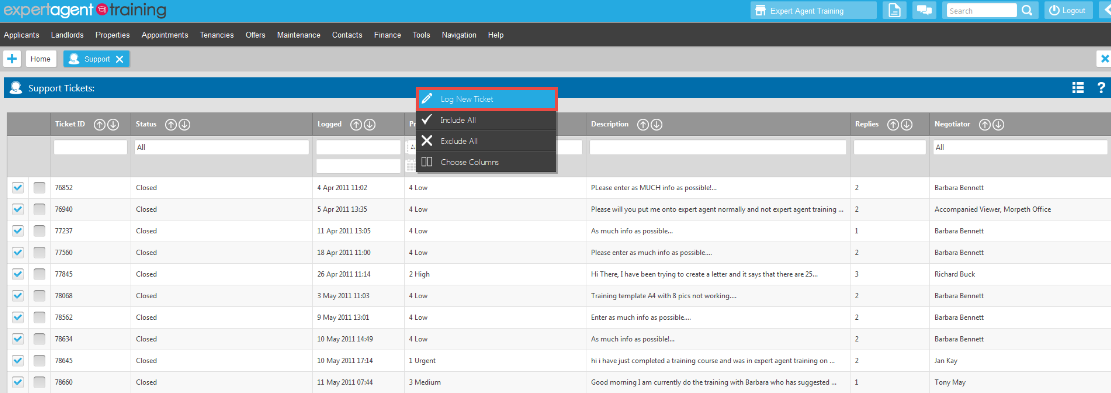The image size is (1111, 393).
Task: Uncheck the blue checkbox for ticket 78645
Action: (18, 360)
